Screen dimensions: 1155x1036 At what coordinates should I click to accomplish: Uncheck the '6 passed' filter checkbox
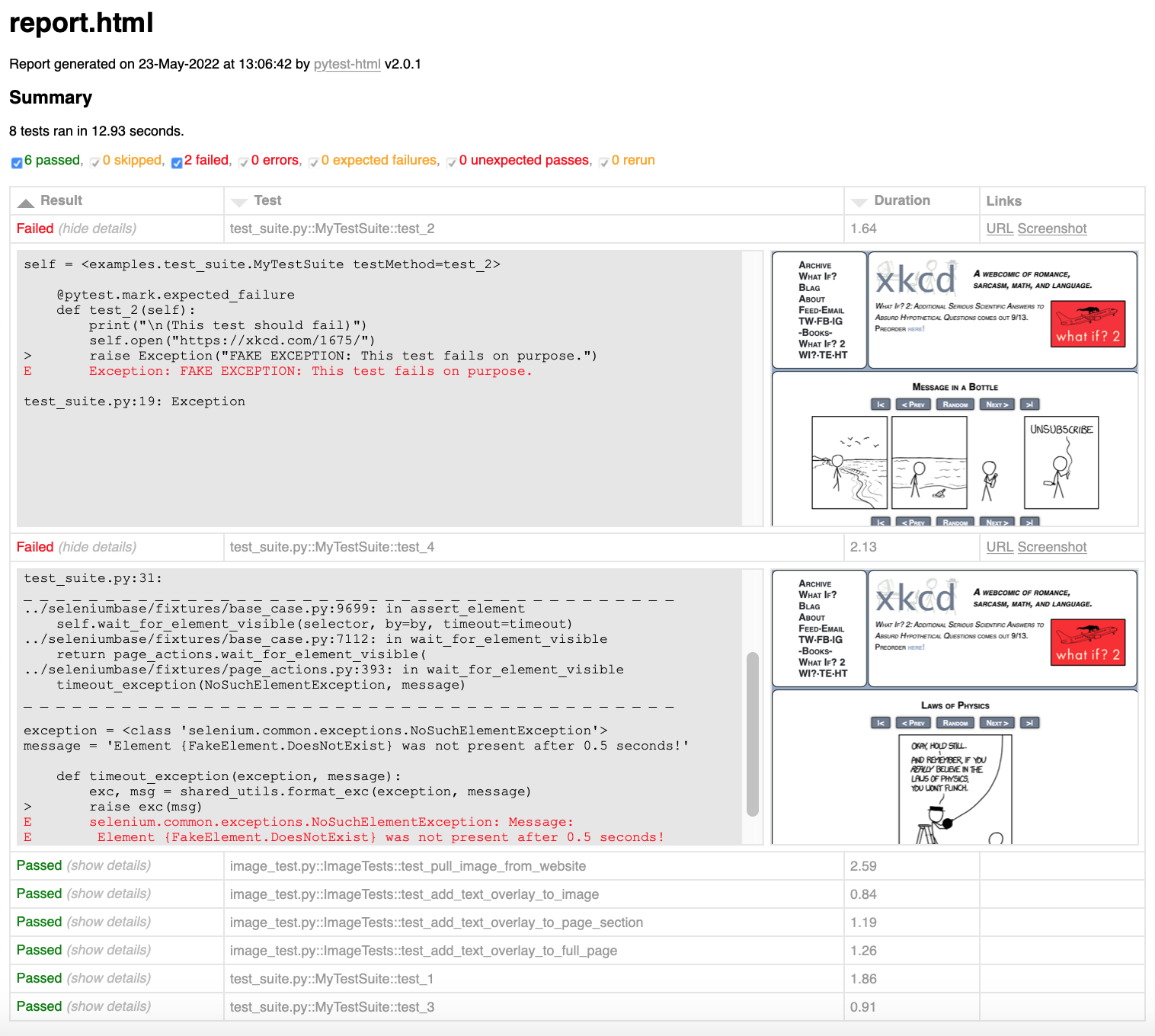(x=16, y=162)
